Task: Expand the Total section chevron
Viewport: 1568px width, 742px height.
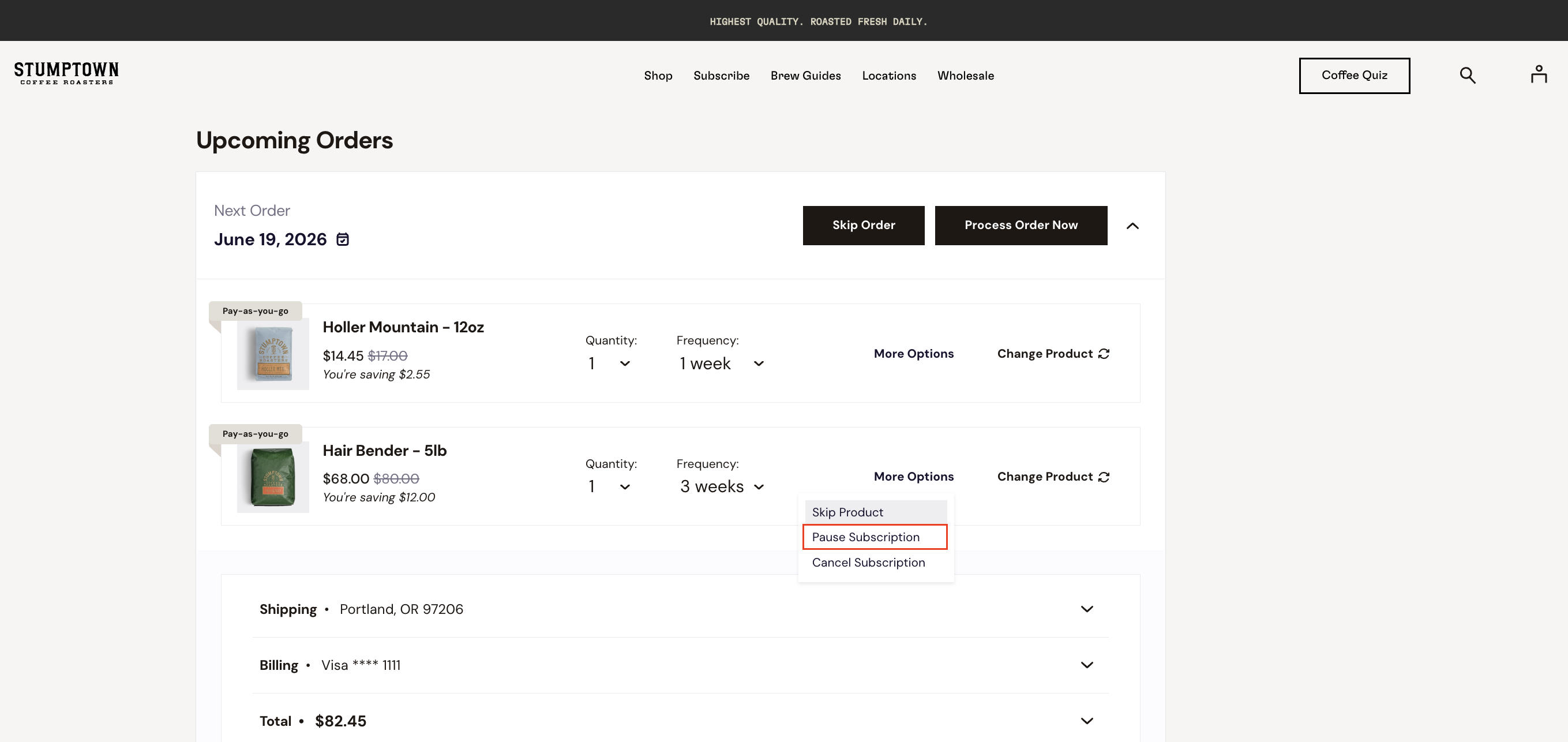Action: (x=1086, y=721)
